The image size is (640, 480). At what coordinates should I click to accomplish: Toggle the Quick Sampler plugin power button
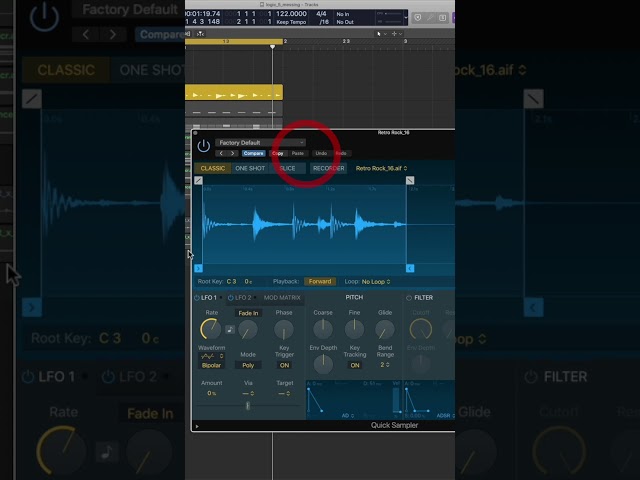click(x=204, y=146)
